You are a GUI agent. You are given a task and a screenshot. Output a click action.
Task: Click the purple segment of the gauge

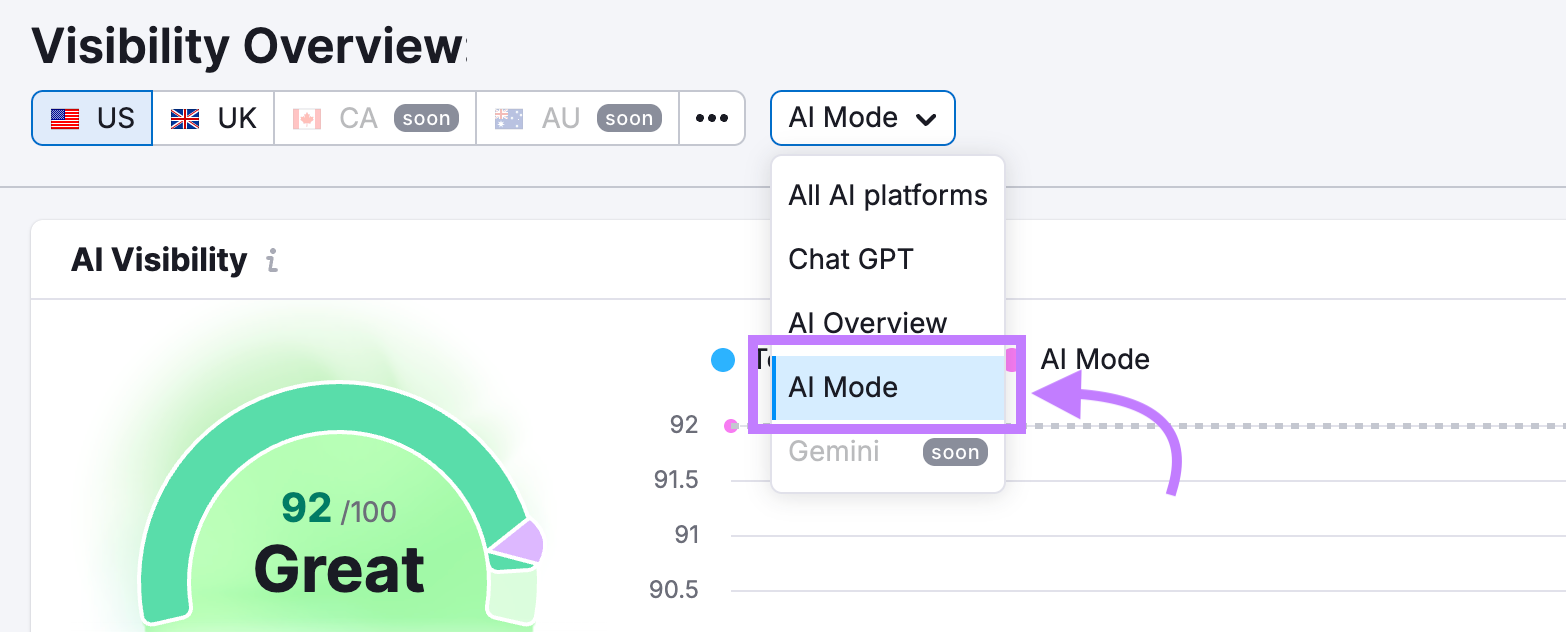pyautogui.click(x=520, y=542)
